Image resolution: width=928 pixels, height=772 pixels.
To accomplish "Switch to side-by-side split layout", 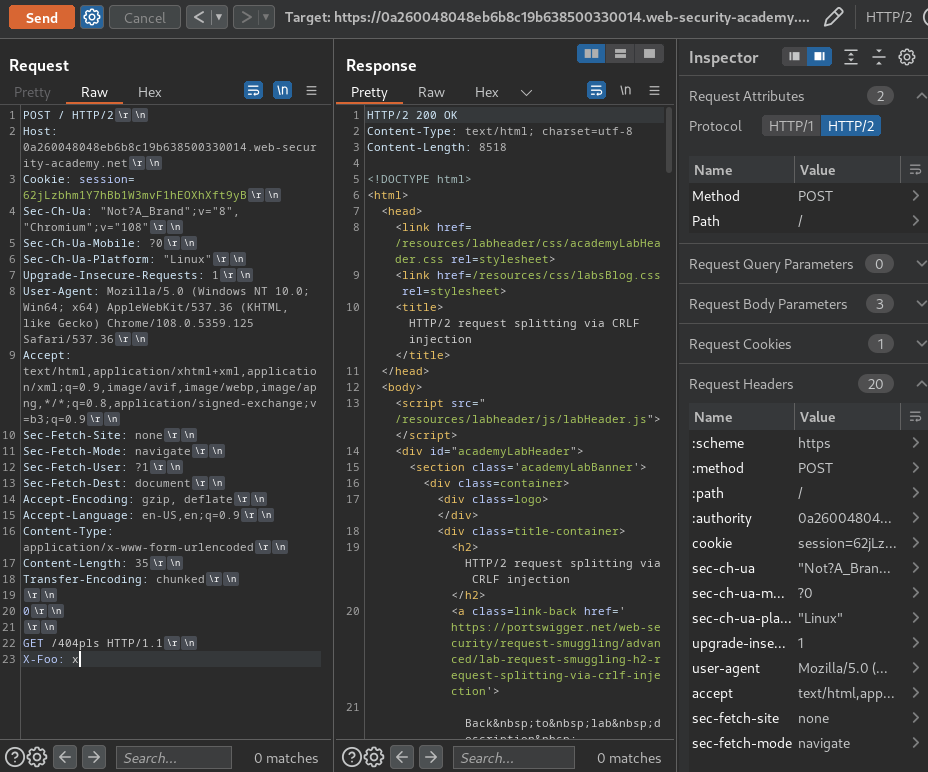I will pyautogui.click(x=591, y=54).
